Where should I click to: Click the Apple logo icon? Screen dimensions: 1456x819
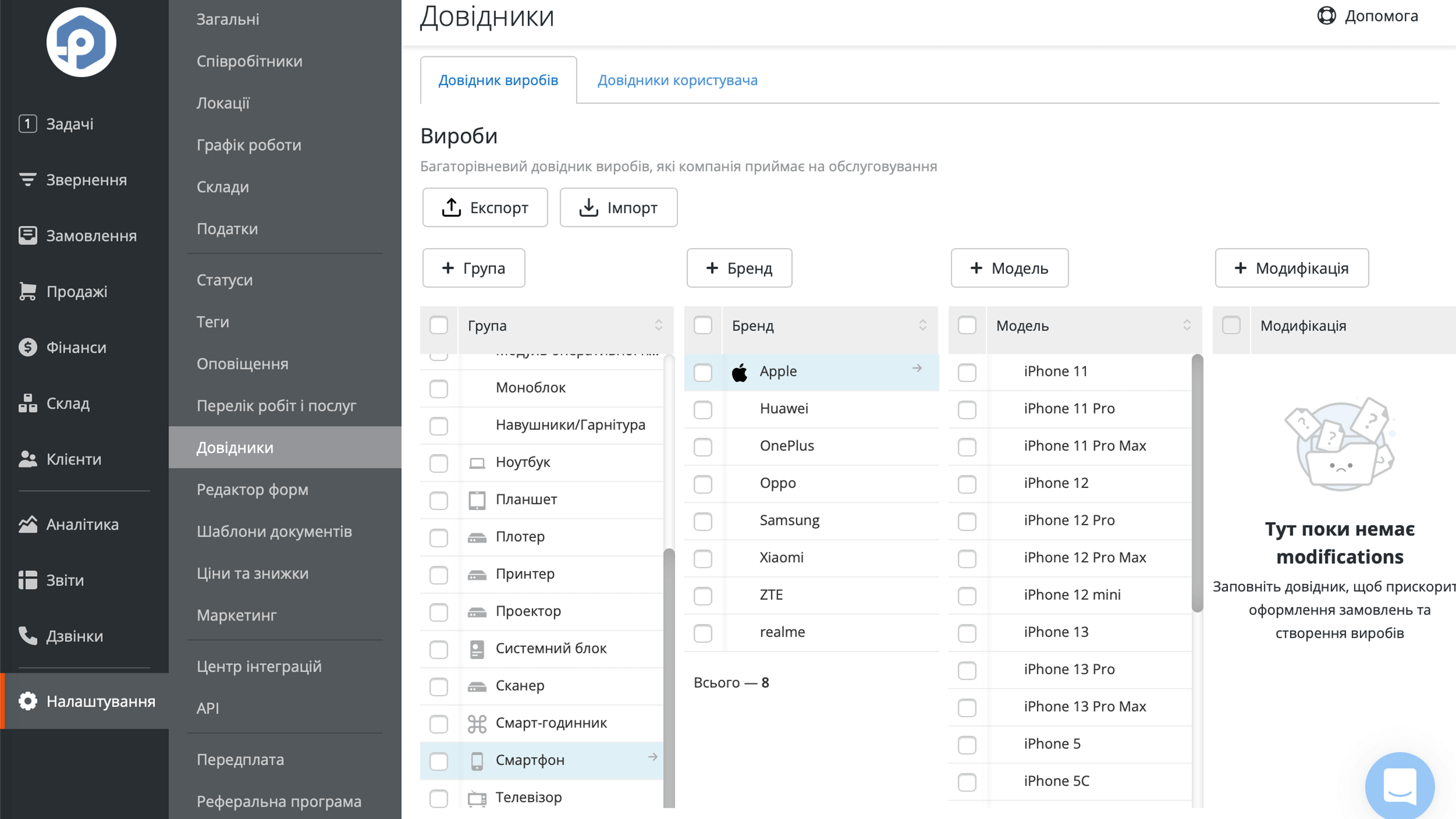point(739,372)
